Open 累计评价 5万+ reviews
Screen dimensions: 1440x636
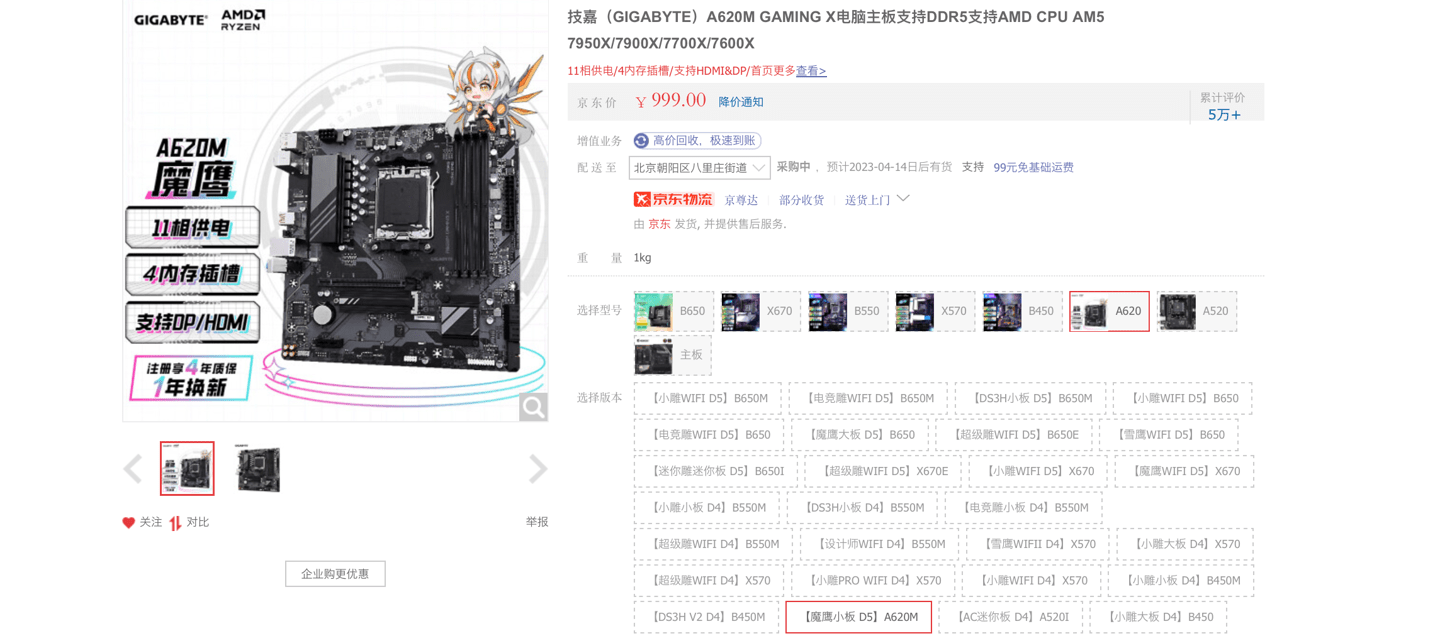tap(1223, 106)
